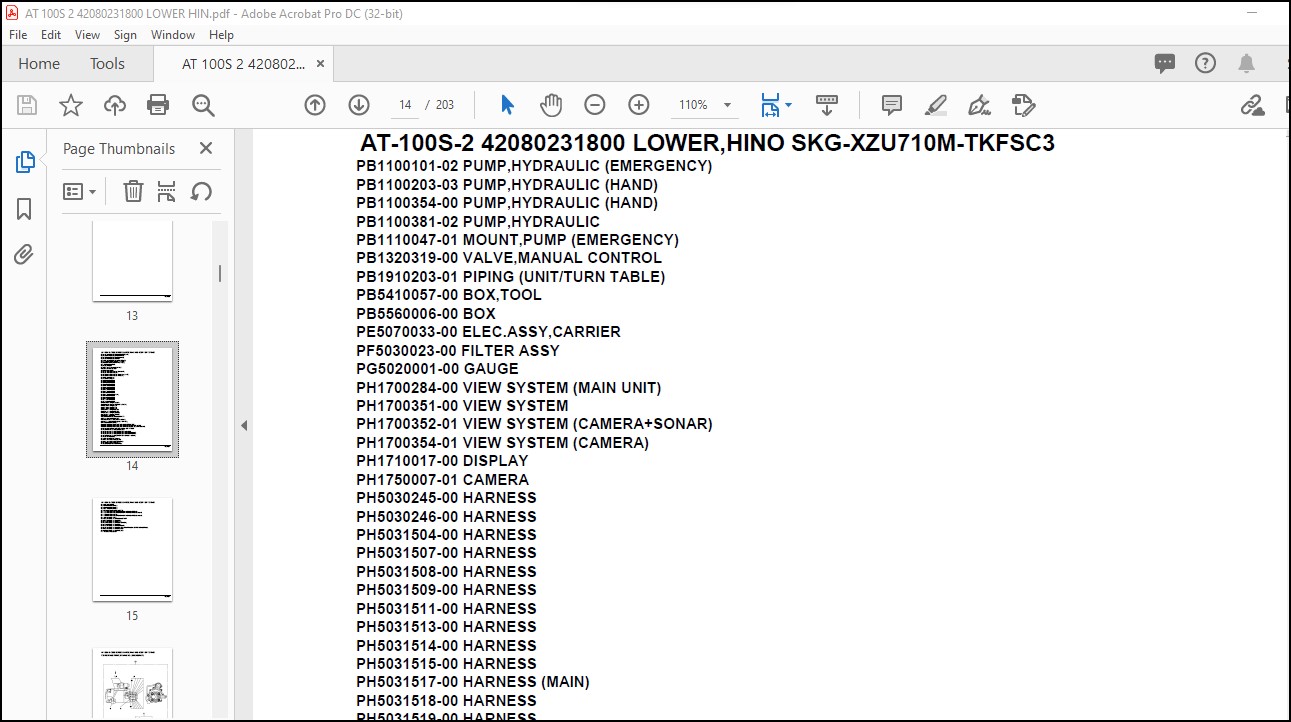Click PH5031517-00 HARNESS (MAIN) line
Viewport: 1291px width, 722px height.
click(x=473, y=682)
